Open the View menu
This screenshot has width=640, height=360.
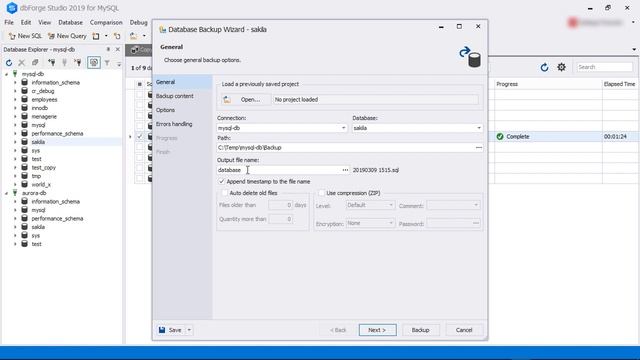[x=44, y=22]
